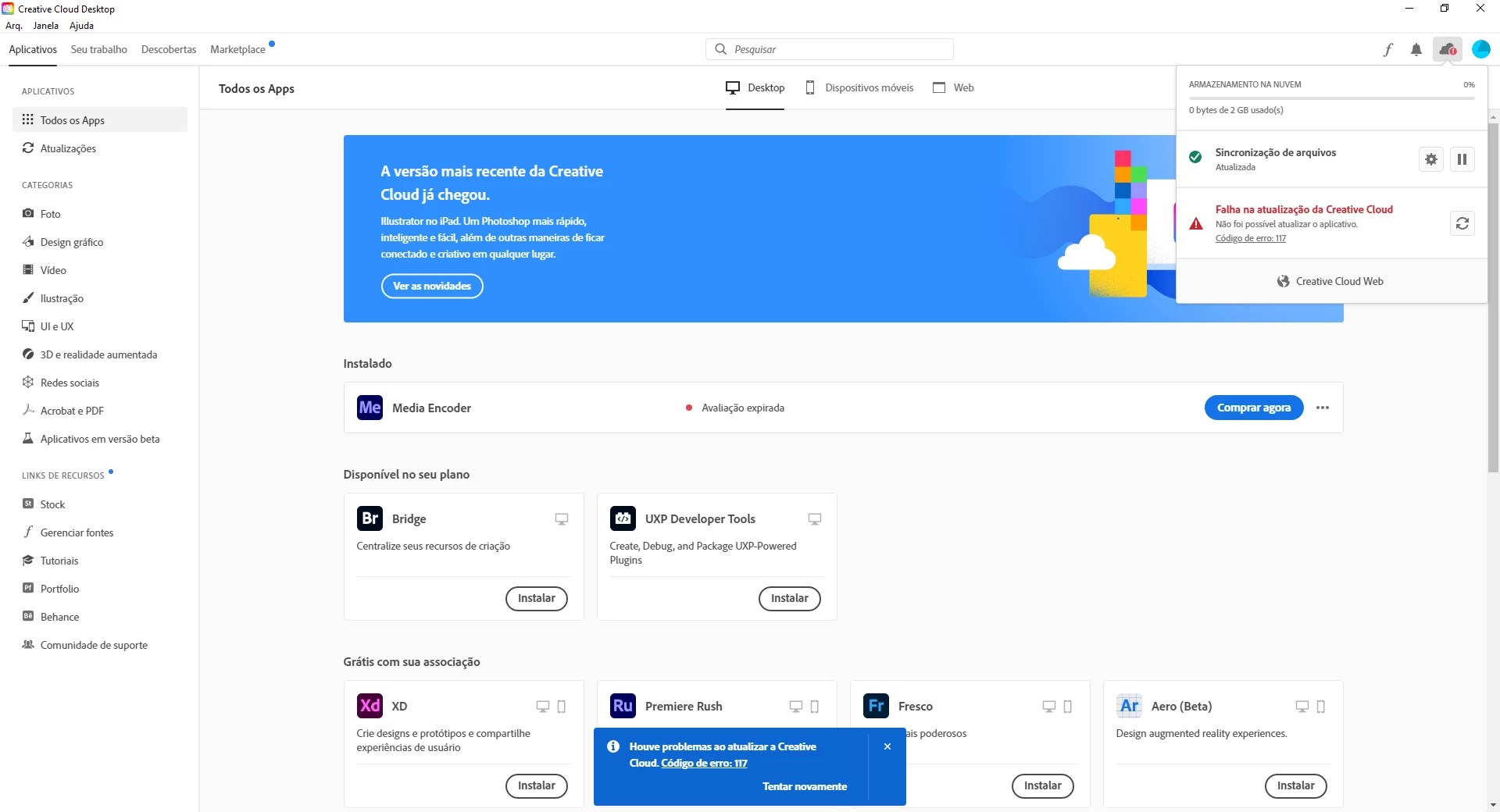Install Aero (Beta)
Screen dimensions: 1500x812
coord(1295,785)
